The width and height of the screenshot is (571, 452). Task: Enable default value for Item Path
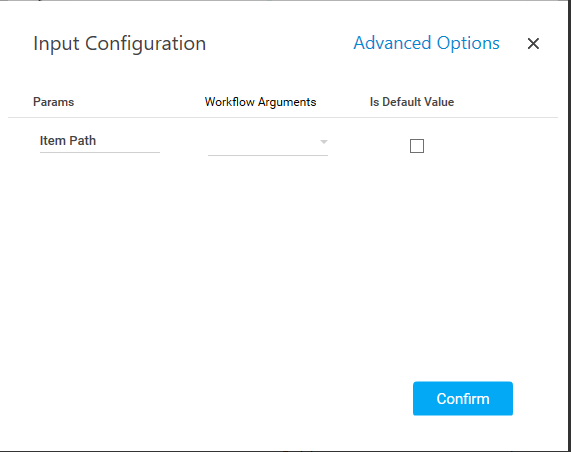(x=417, y=146)
